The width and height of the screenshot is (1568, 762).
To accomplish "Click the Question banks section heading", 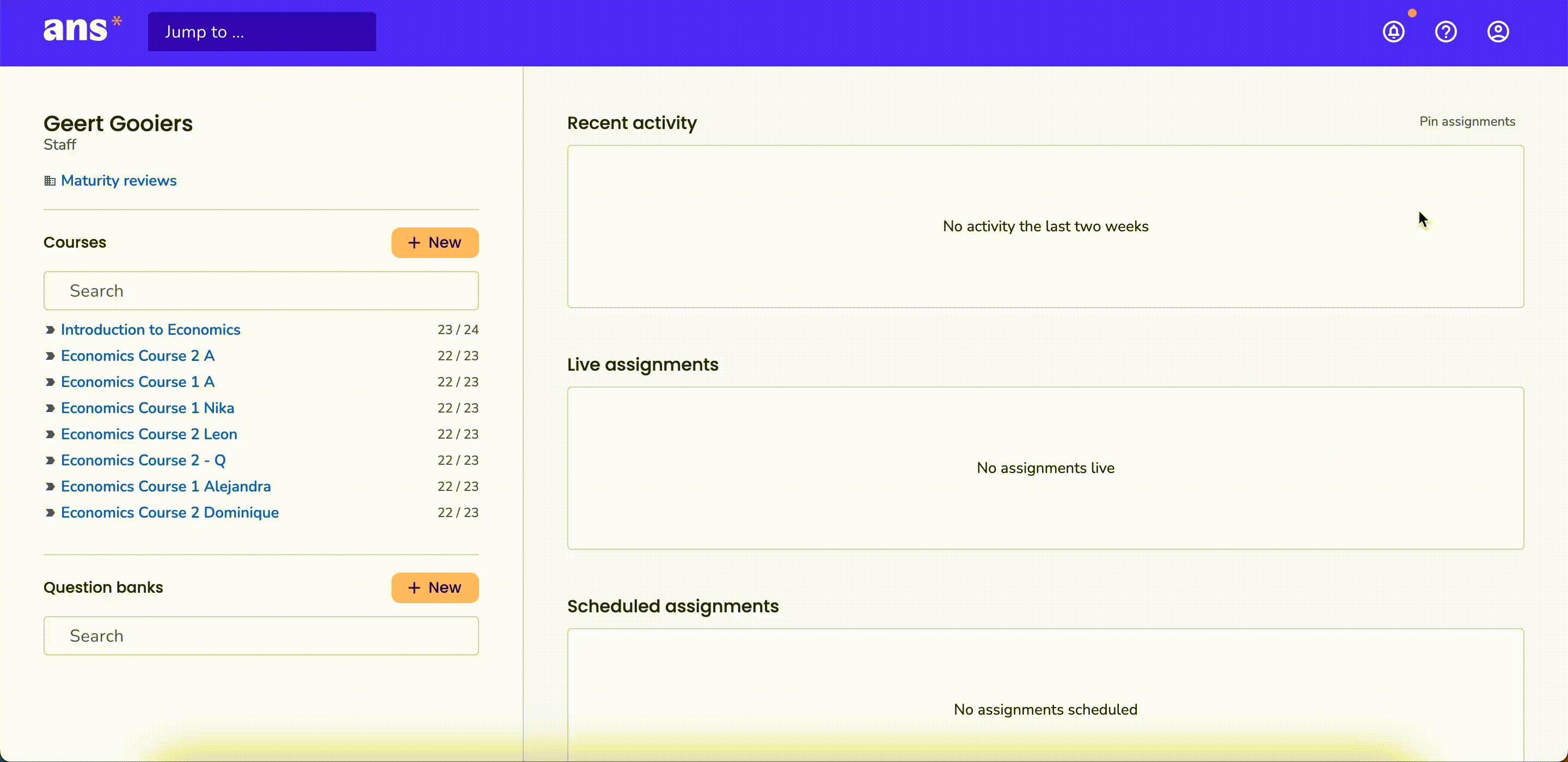I will point(103,588).
